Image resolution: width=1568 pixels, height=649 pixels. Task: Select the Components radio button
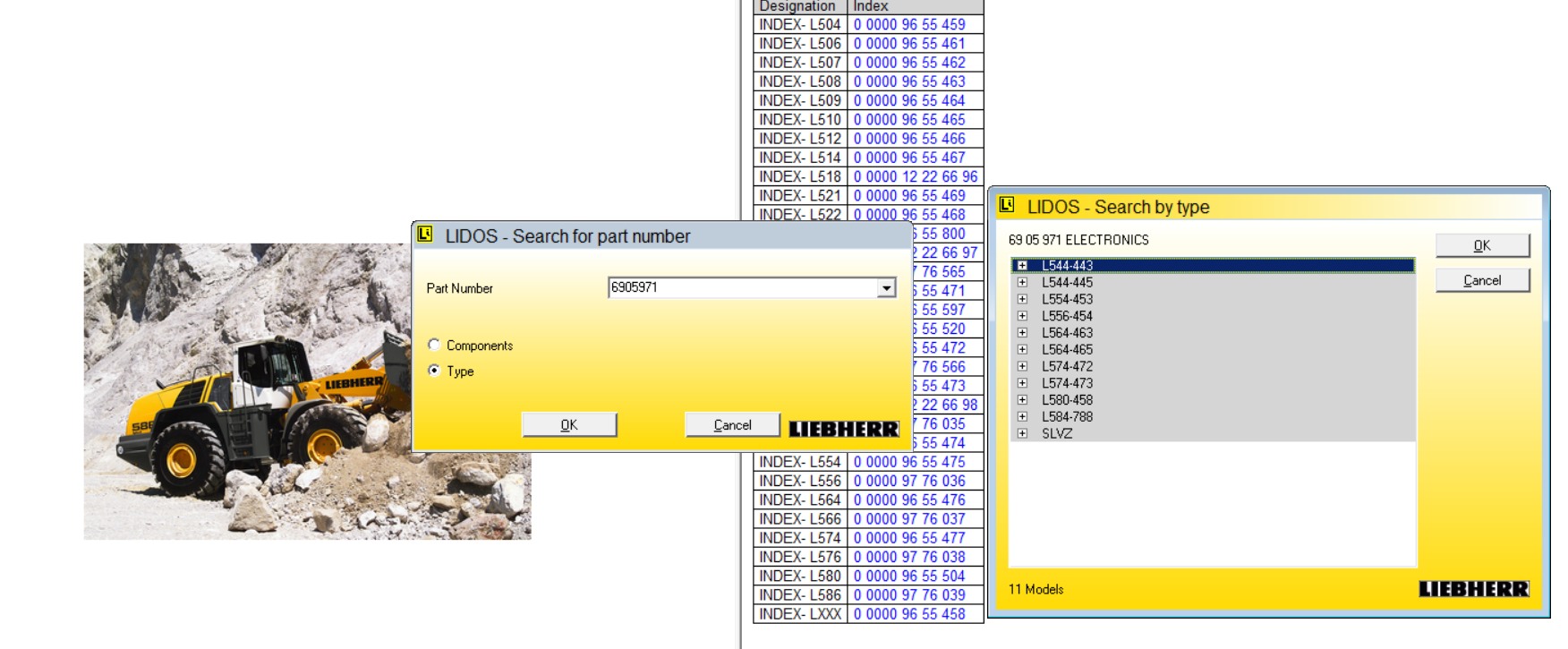[434, 345]
